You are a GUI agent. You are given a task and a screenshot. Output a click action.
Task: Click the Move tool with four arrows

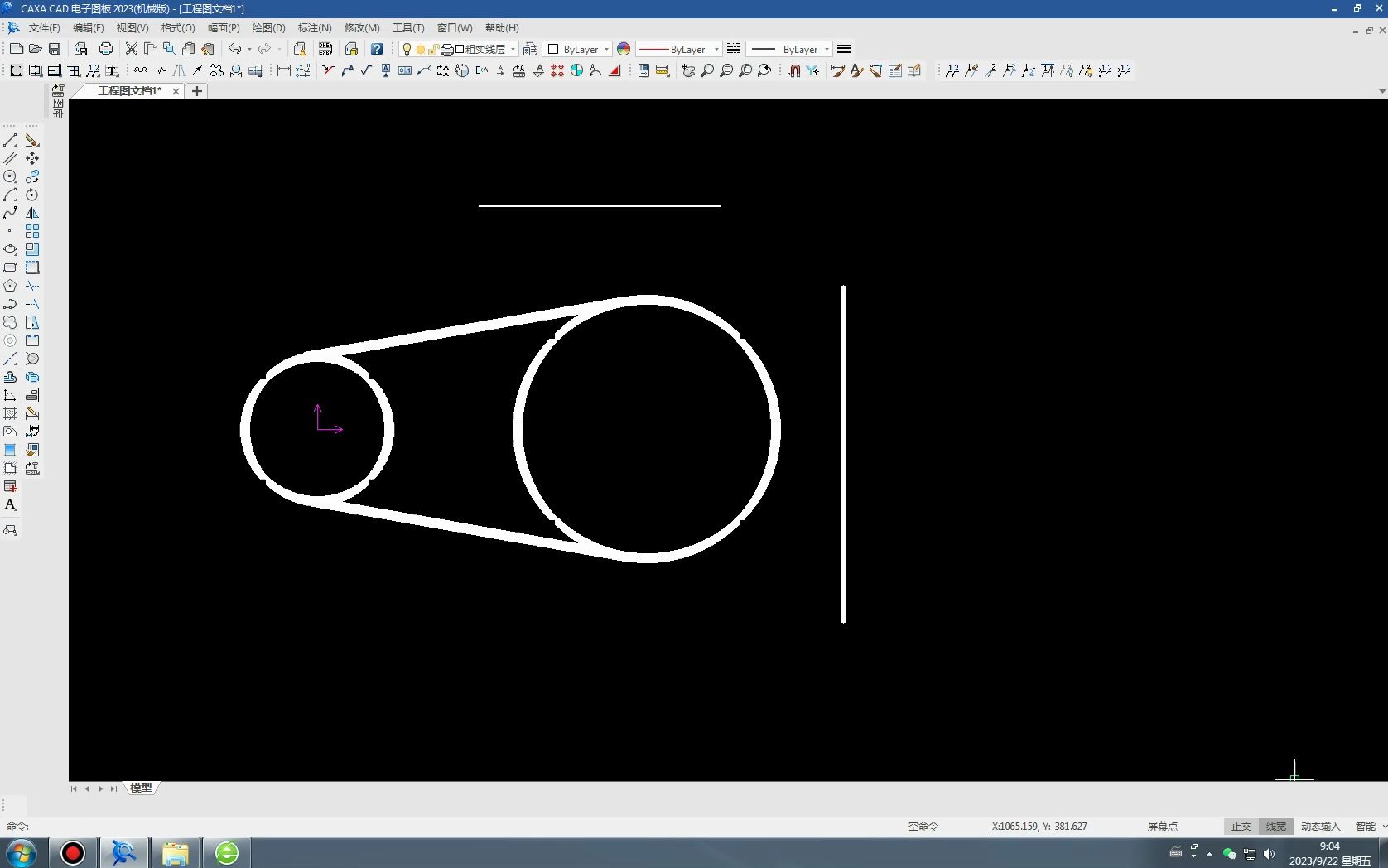31,158
